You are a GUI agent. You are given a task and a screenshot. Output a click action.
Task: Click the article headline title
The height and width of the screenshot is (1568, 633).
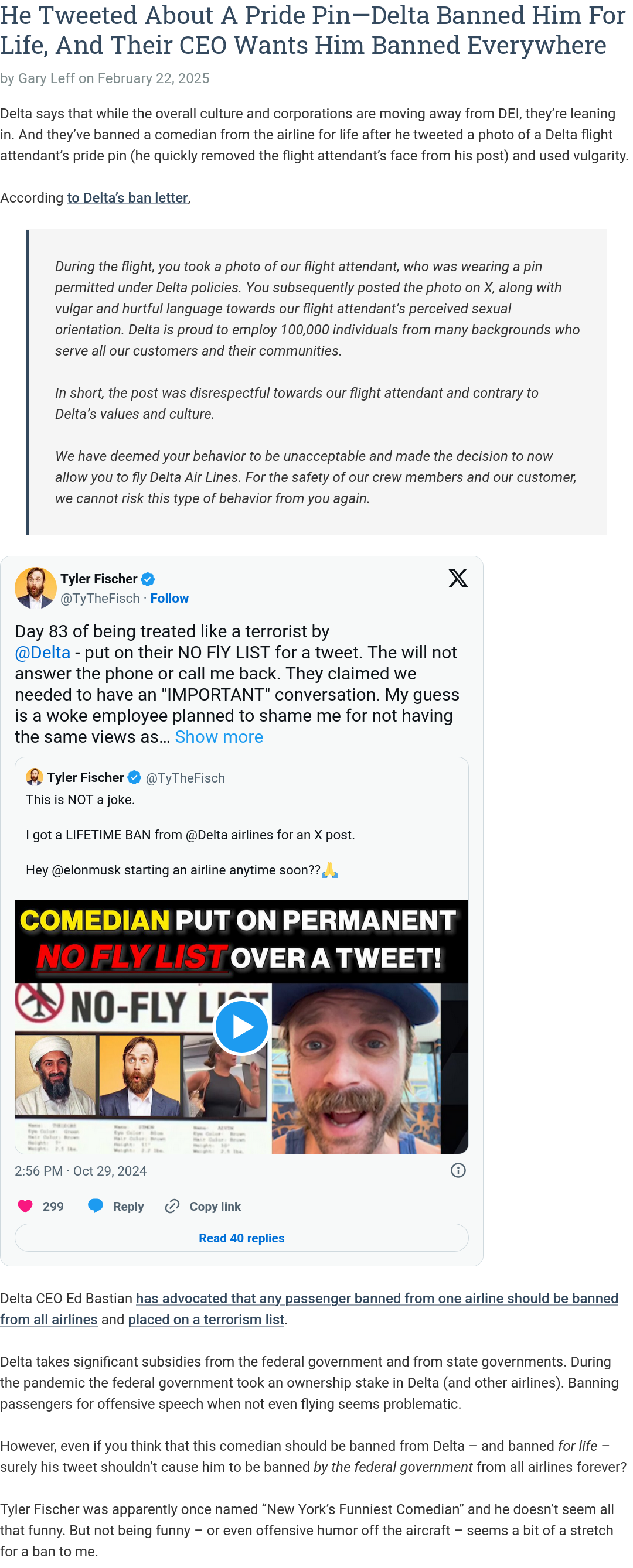[312, 30]
